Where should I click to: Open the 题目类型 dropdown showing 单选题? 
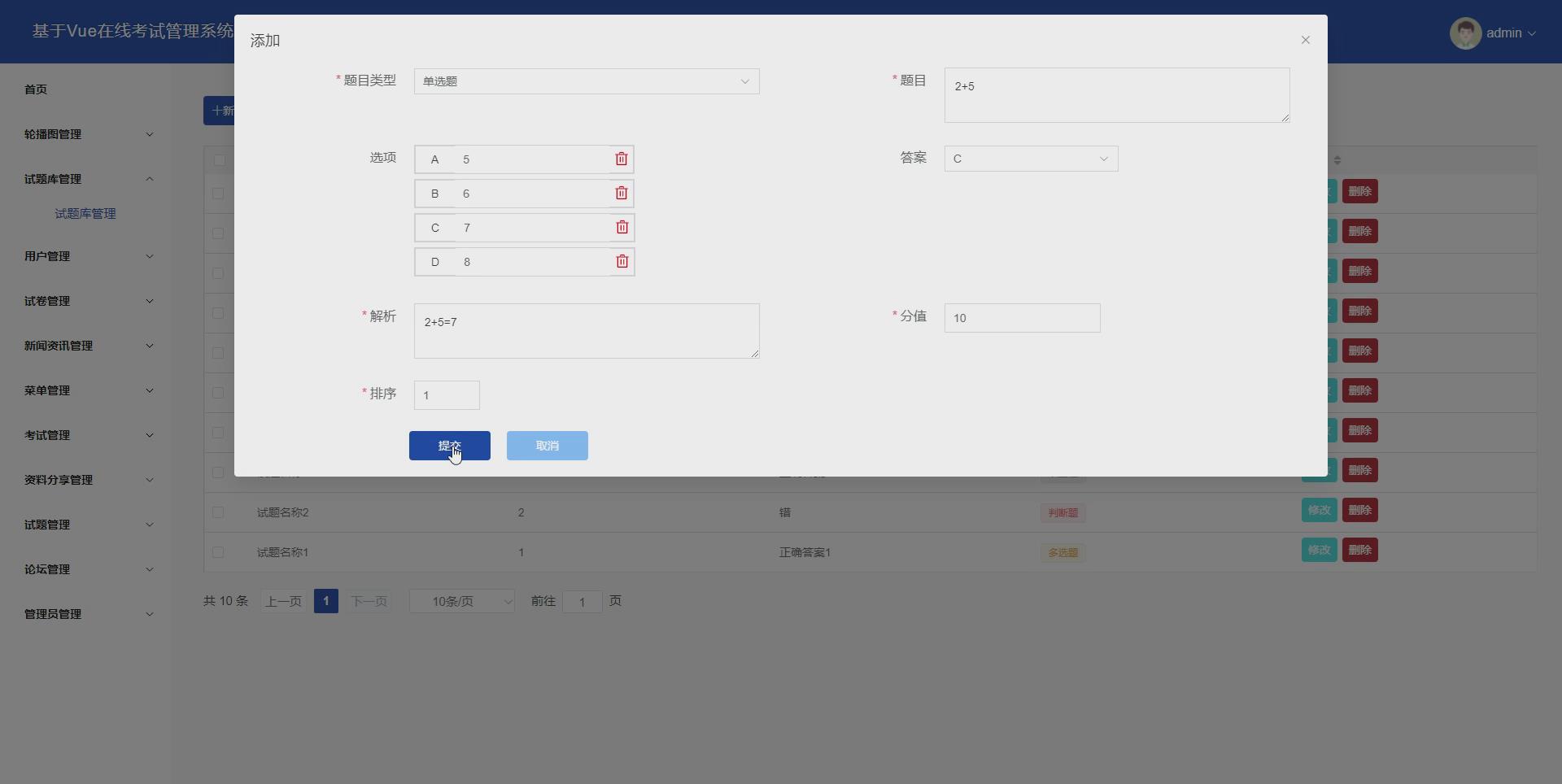pos(586,81)
